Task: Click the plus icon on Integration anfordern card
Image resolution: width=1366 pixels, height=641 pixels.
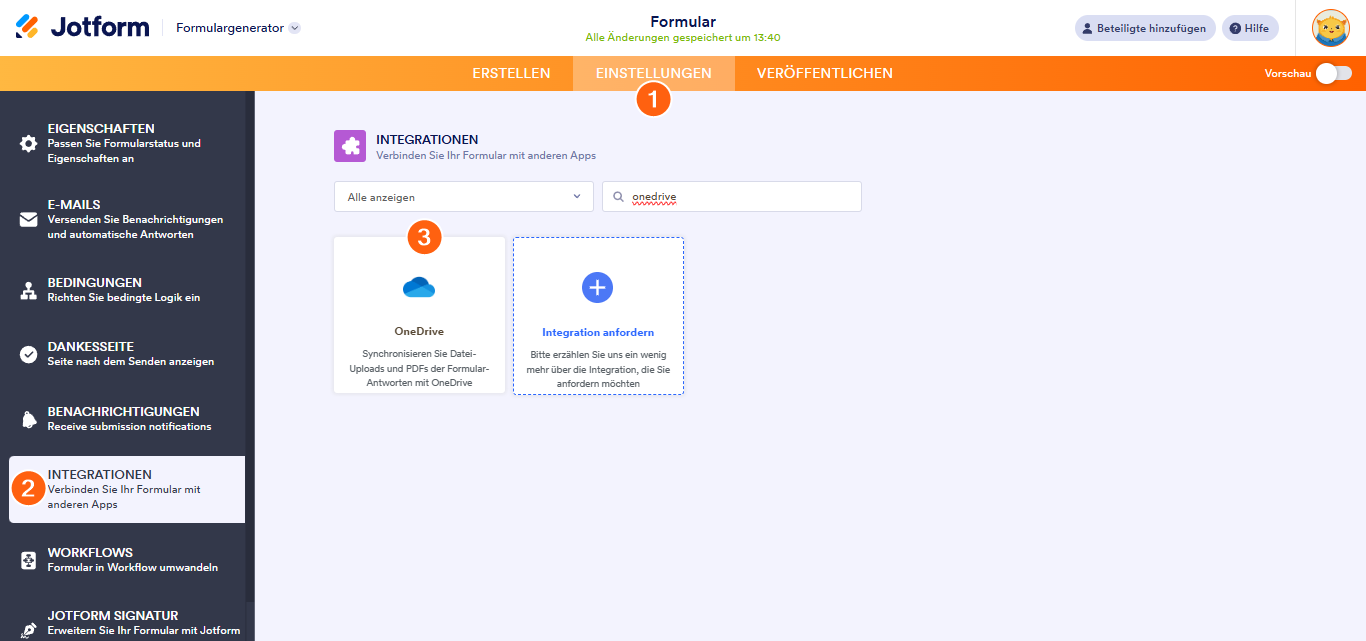Action: (x=597, y=287)
